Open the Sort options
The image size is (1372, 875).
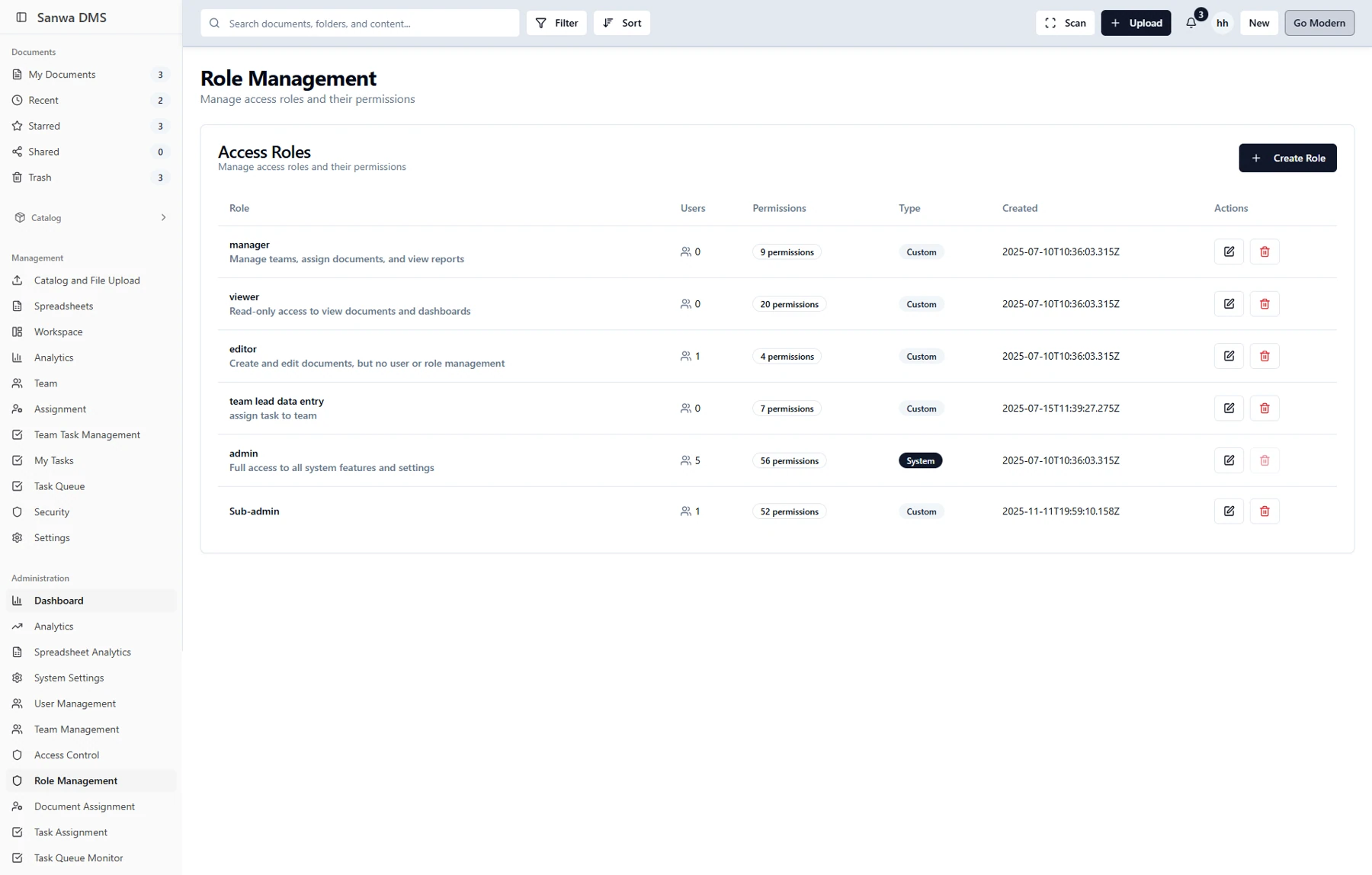coord(622,23)
